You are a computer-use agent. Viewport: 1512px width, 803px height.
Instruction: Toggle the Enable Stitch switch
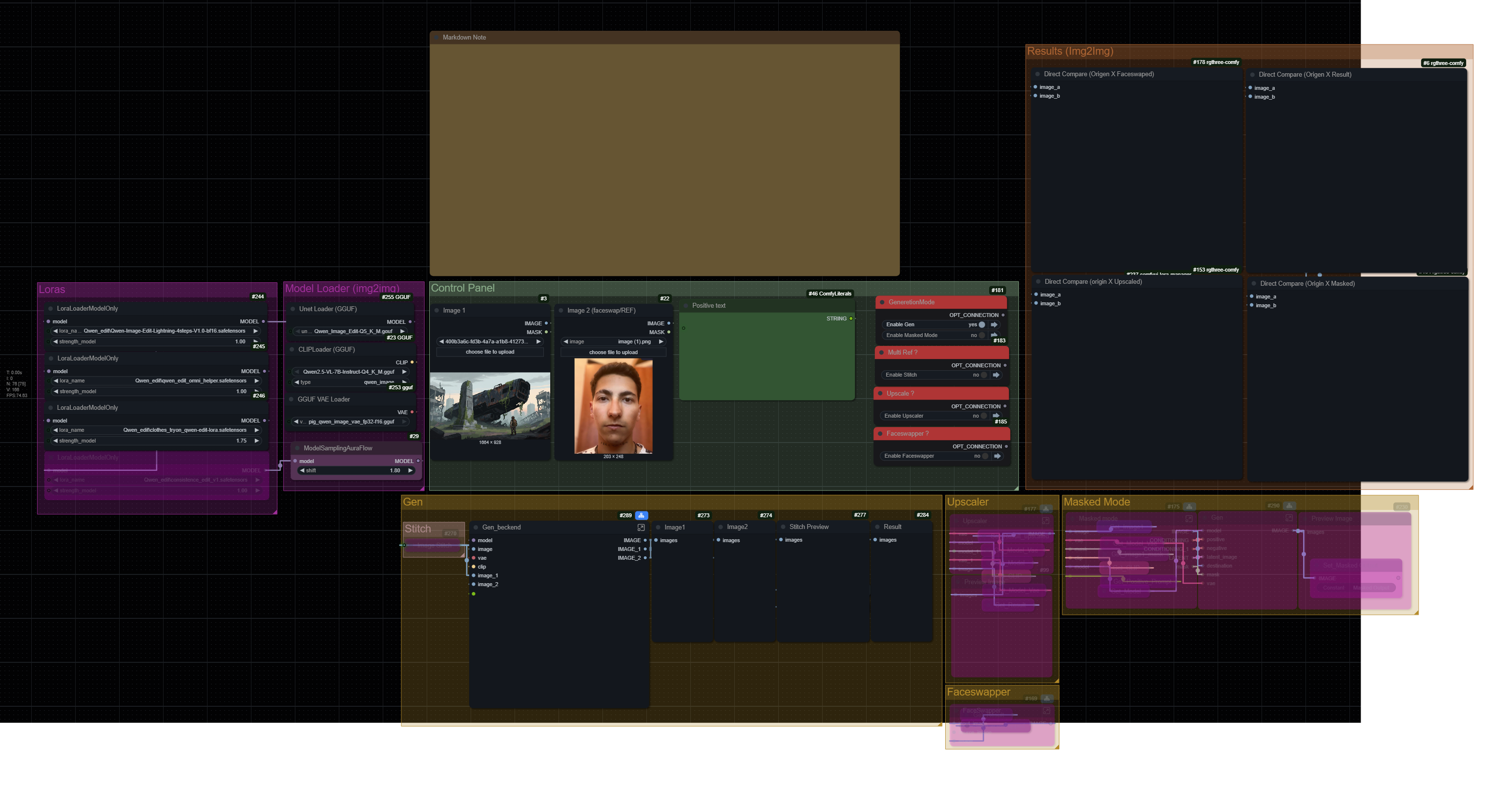(x=984, y=375)
